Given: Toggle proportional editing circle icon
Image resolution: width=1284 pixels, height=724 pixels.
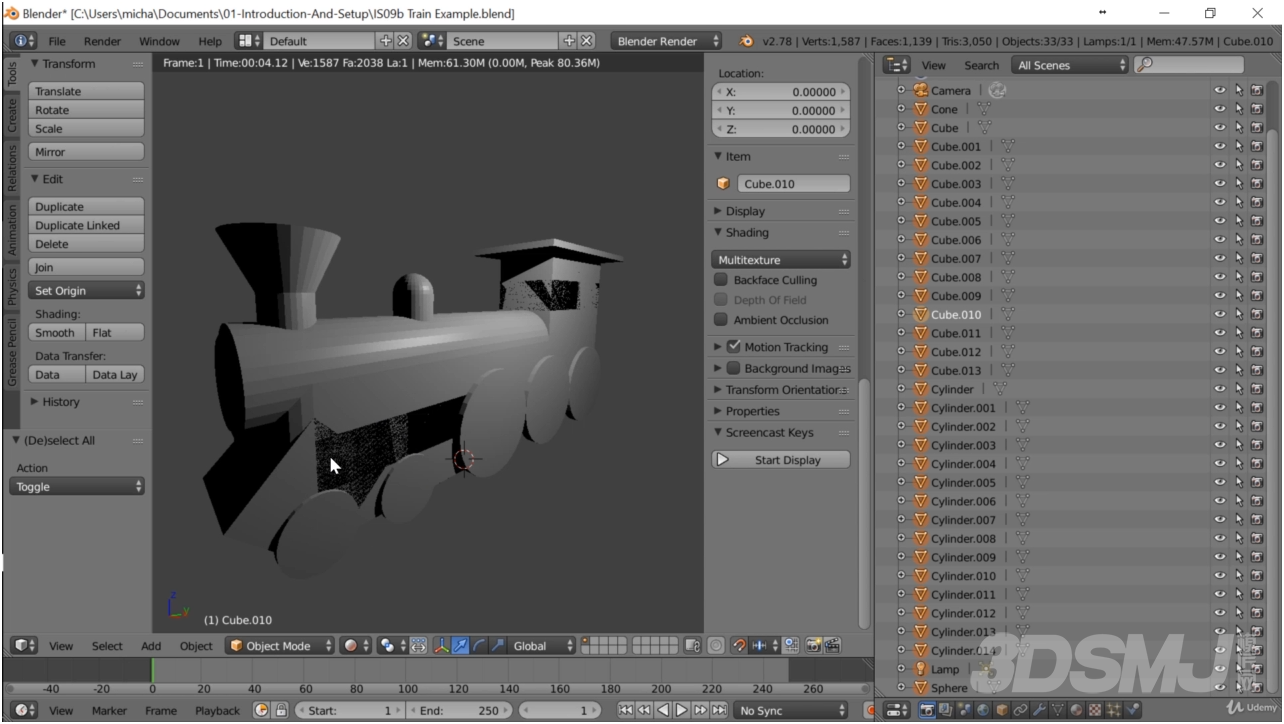Looking at the screenshot, I should pos(715,646).
